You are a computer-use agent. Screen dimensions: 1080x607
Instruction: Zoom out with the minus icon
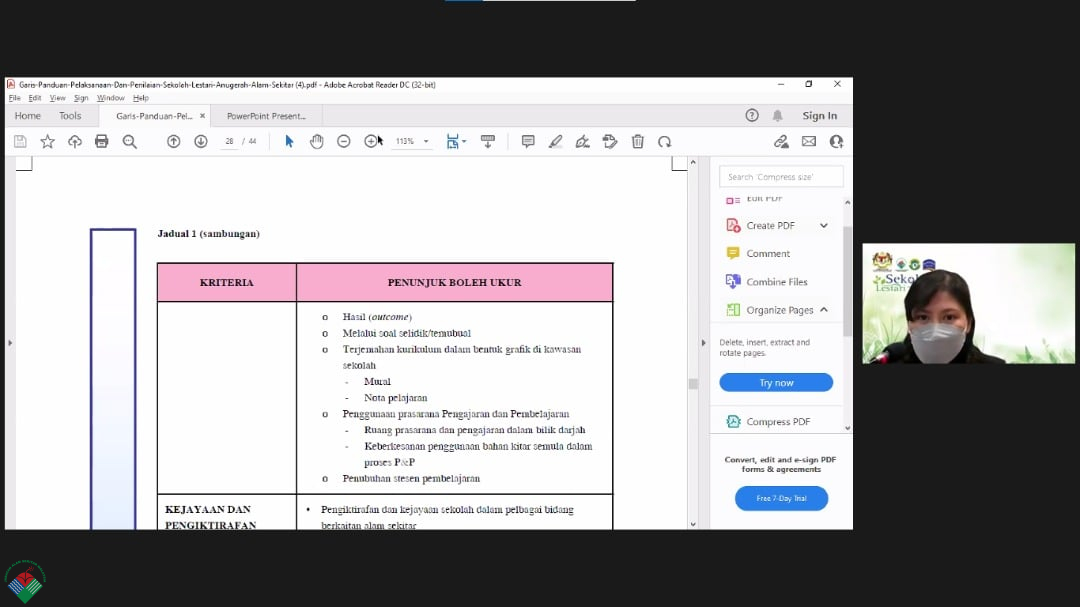[344, 141]
